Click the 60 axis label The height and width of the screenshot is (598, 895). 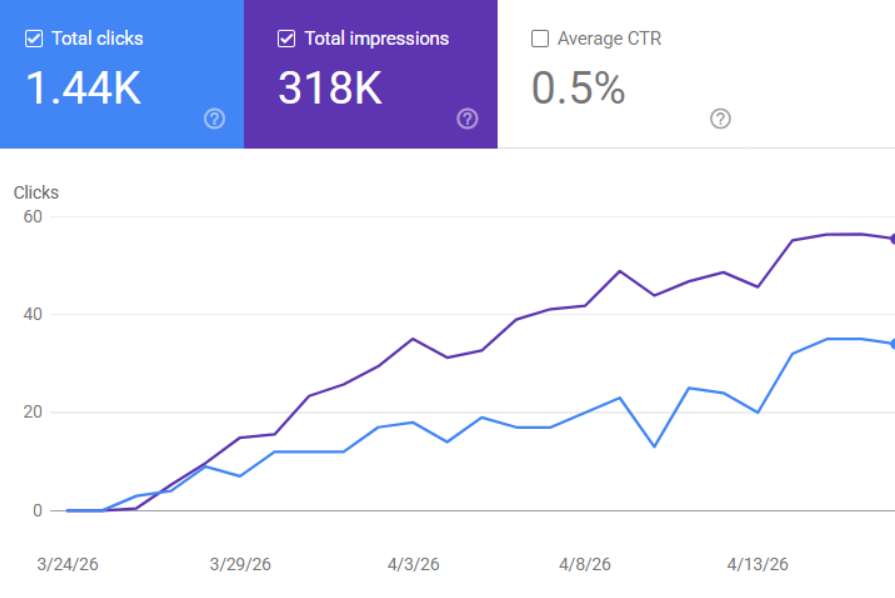pyautogui.click(x=33, y=217)
